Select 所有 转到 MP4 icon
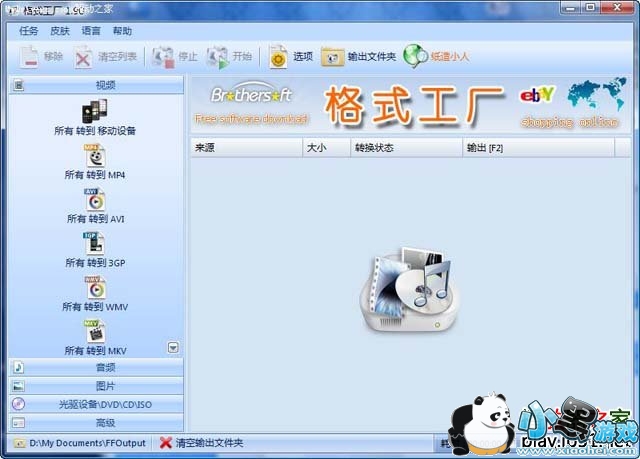This screenshot has height=459, width=640. (95, 156)
